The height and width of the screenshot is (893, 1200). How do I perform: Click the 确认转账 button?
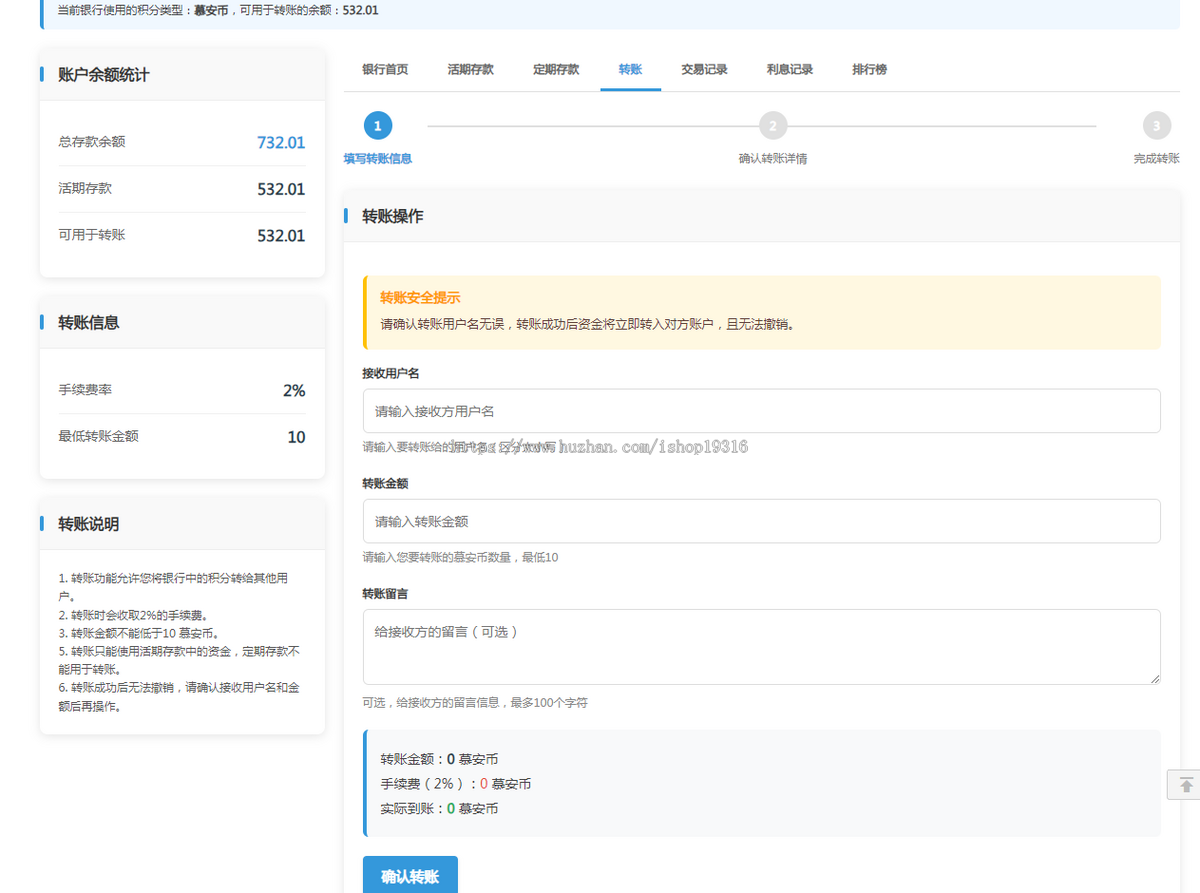410,876
